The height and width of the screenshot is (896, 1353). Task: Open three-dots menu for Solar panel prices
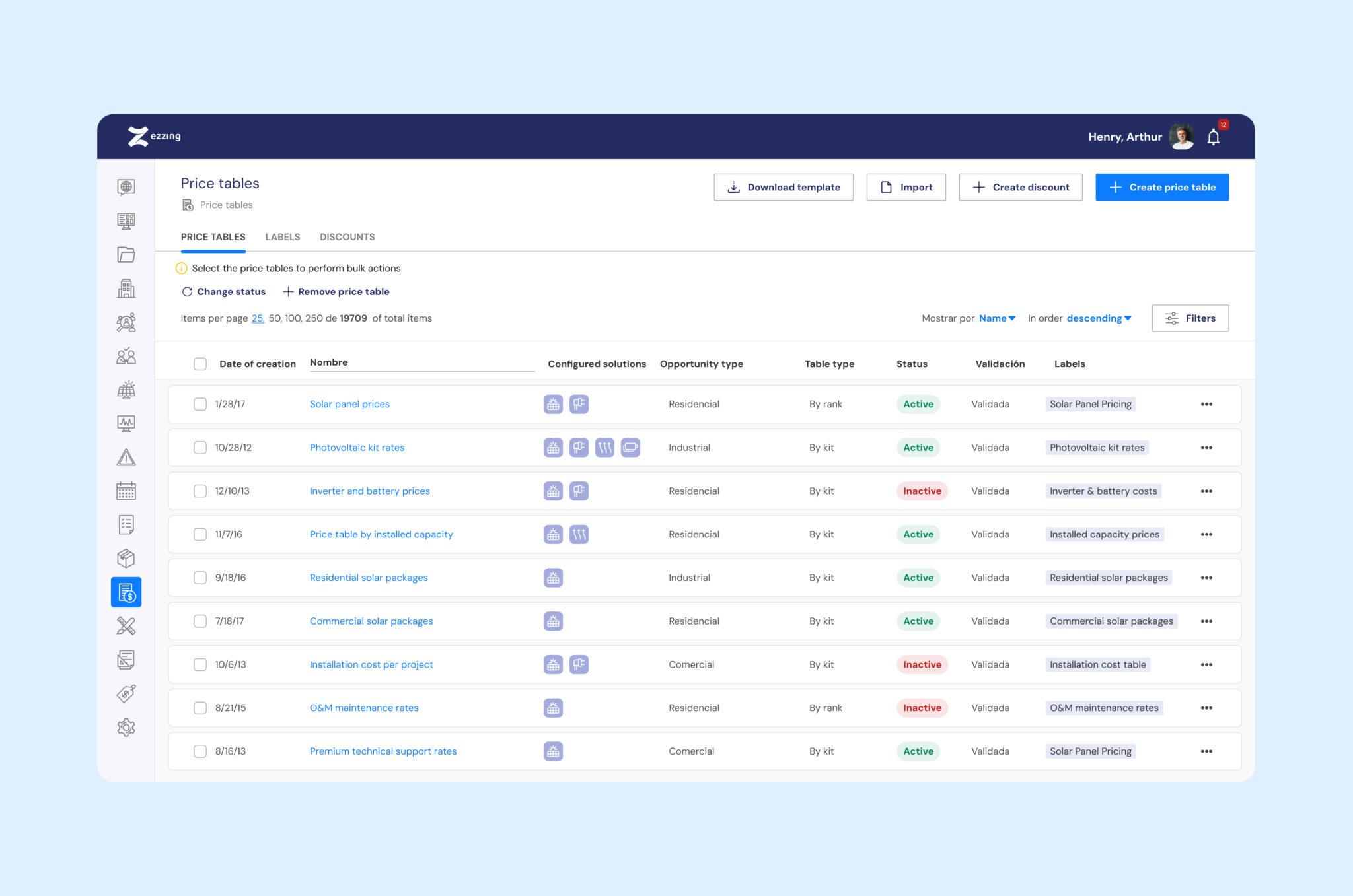(1206, 404)
